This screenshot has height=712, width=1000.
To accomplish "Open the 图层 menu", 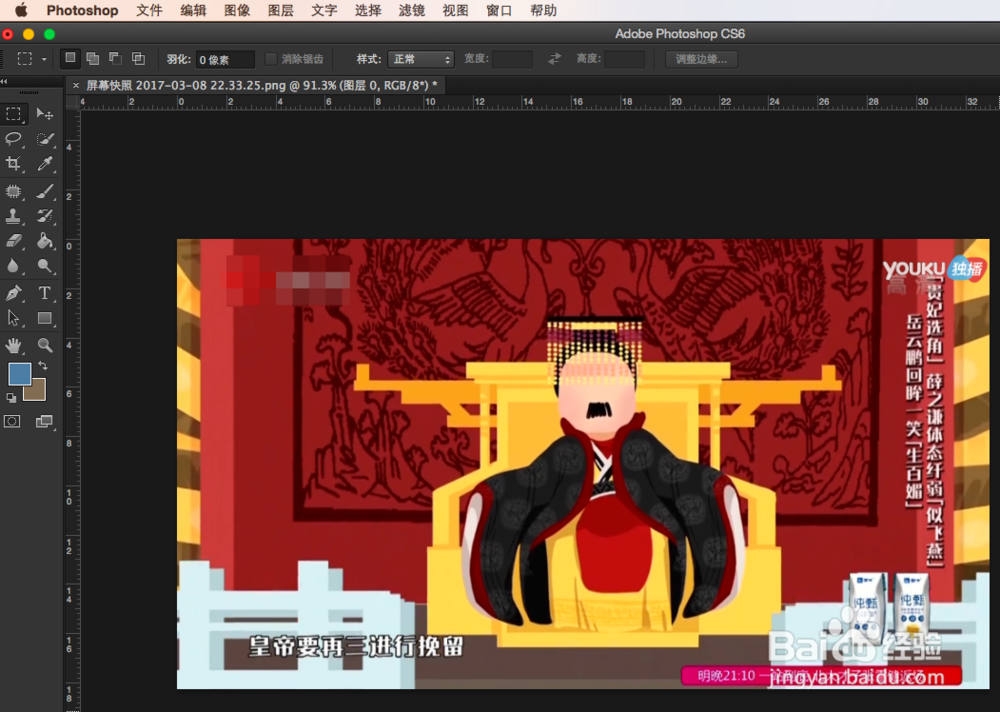I will [281, 11].
